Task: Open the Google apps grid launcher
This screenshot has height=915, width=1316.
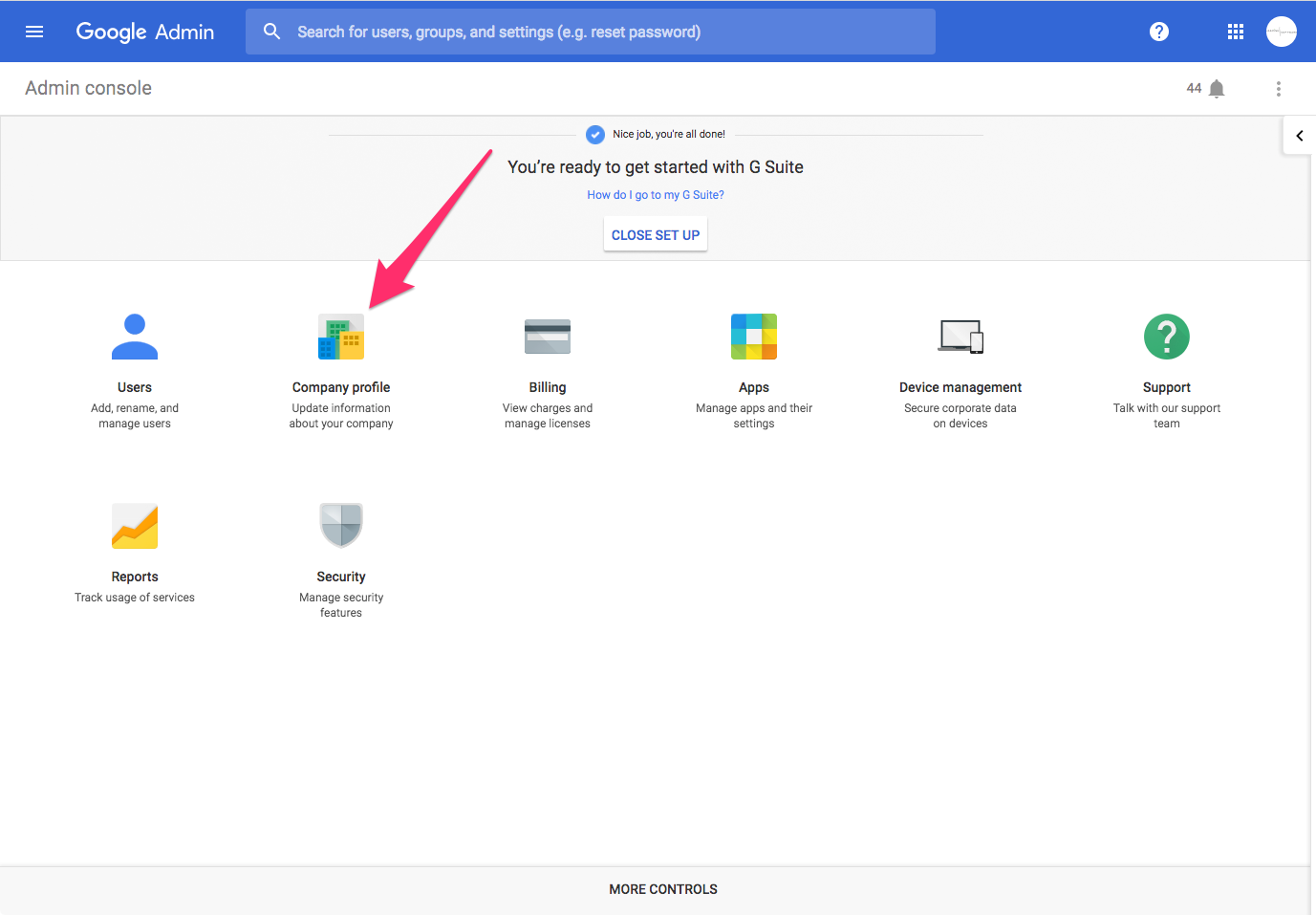Action: (1236, 32)
